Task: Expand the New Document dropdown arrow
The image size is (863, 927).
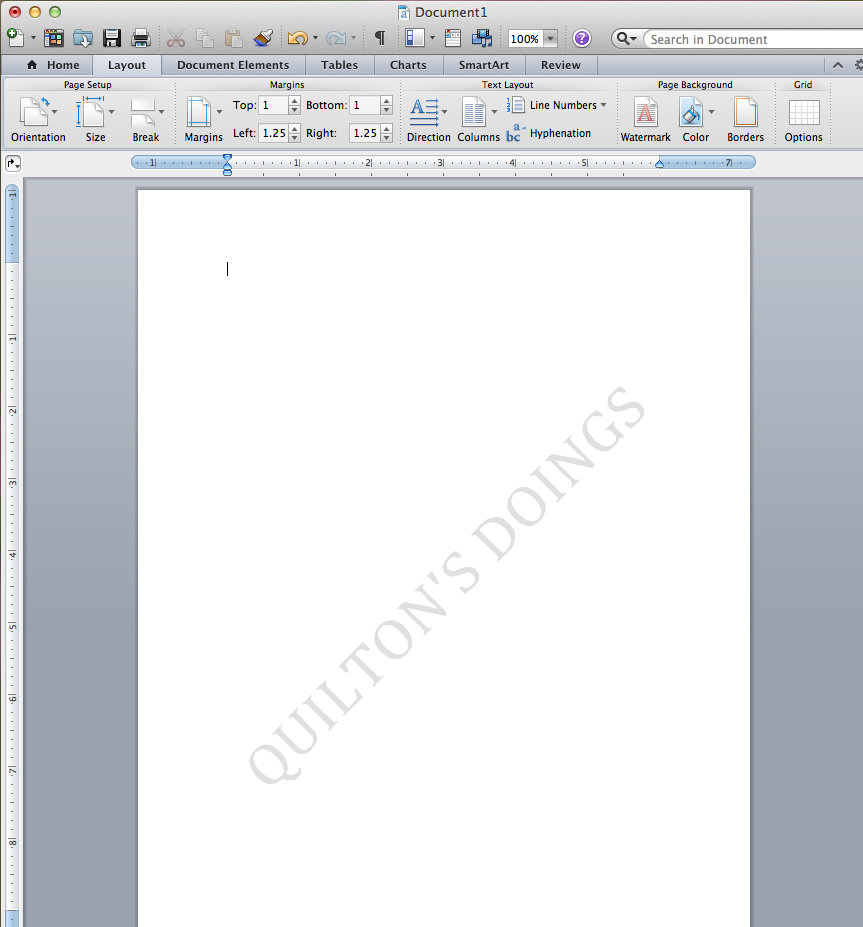Action: 33,38
